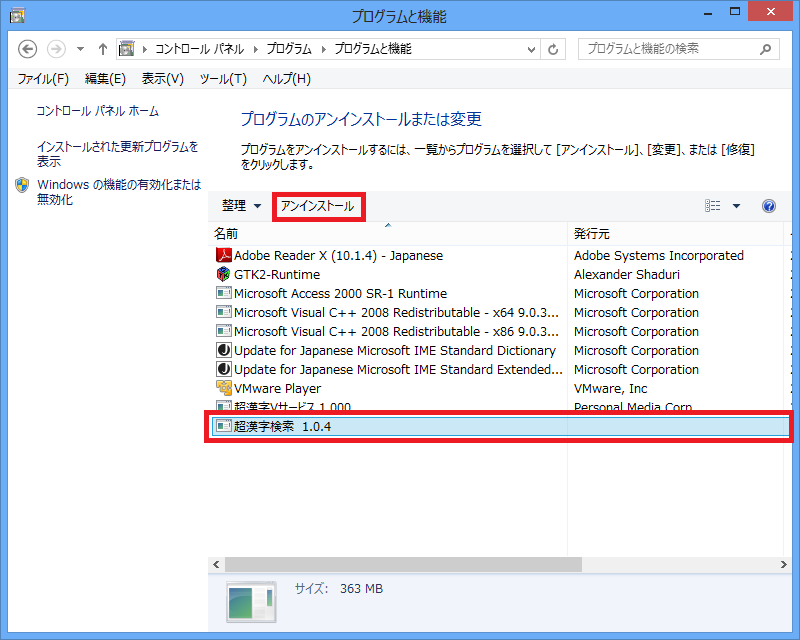Open コントロール パネル ホーム link

coord(97,111)
